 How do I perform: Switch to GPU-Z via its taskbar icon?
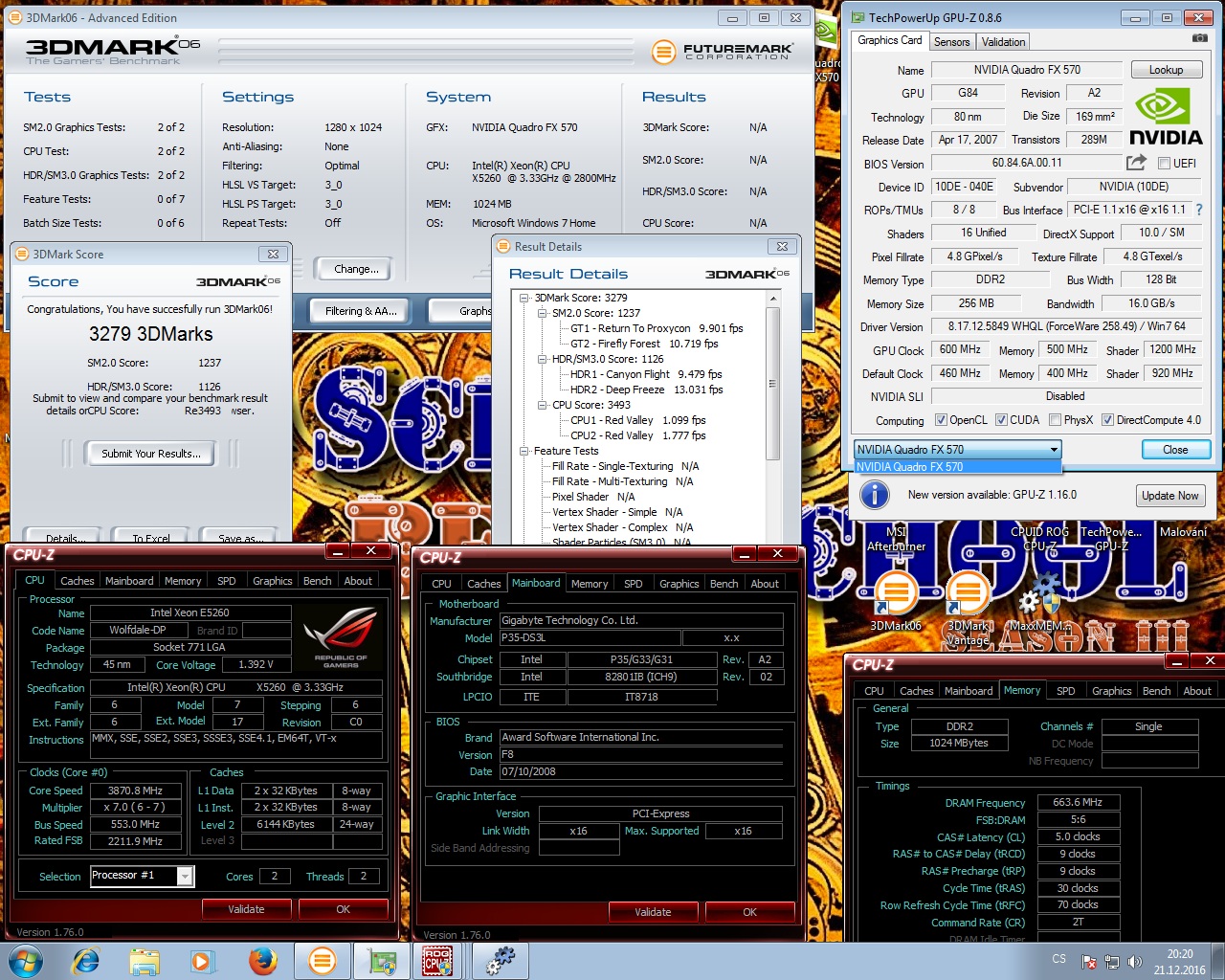[x=383, y=961]
